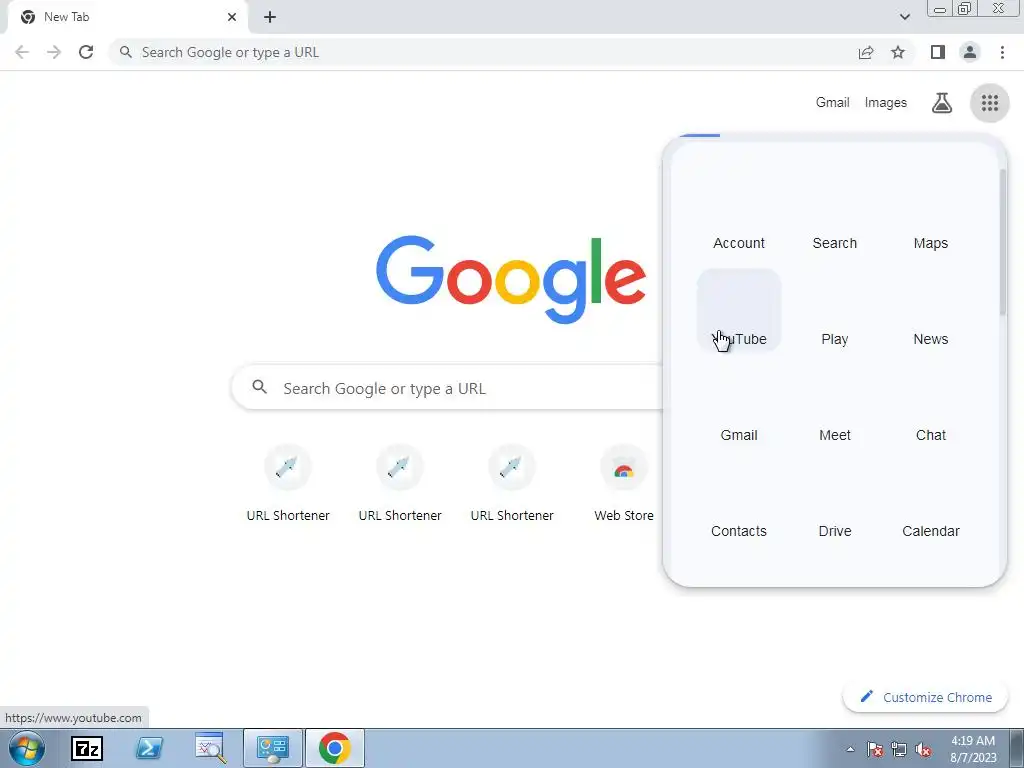The image size is (1024, 768).
Task: Open Search Labs flask icon
Action: click(942, 103)
